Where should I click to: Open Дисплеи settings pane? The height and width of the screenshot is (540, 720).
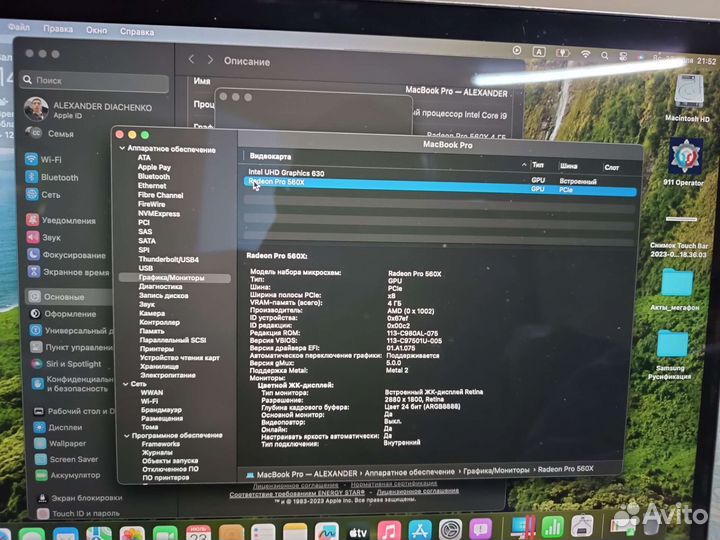pyautogui.click(x=58, y=427)
